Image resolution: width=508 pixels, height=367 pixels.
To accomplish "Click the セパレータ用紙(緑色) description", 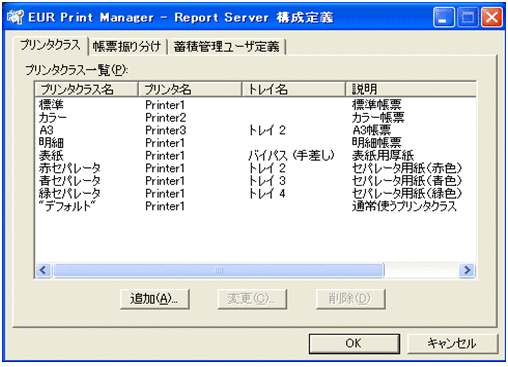I will click(407, 194).
